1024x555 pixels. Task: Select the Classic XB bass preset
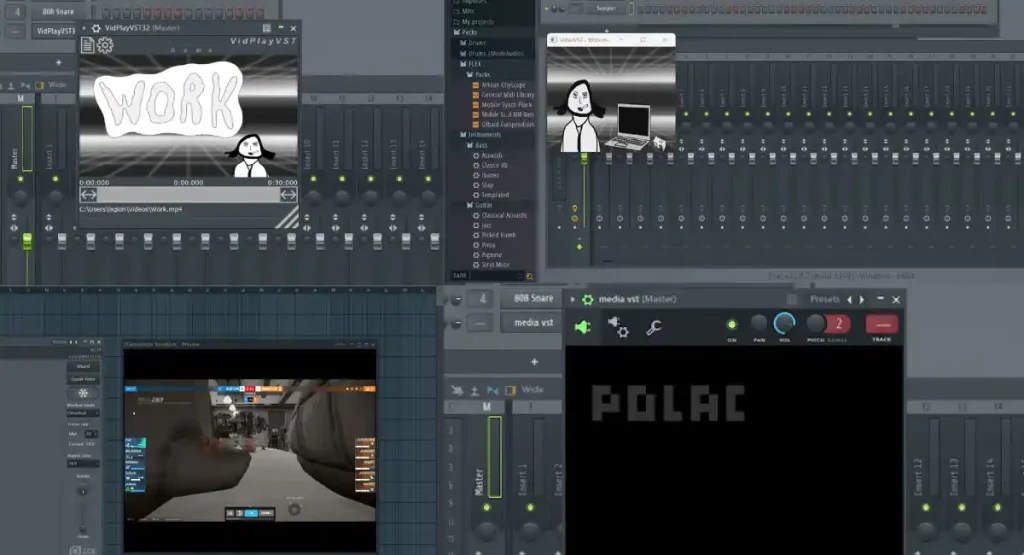tap(494, 165)
